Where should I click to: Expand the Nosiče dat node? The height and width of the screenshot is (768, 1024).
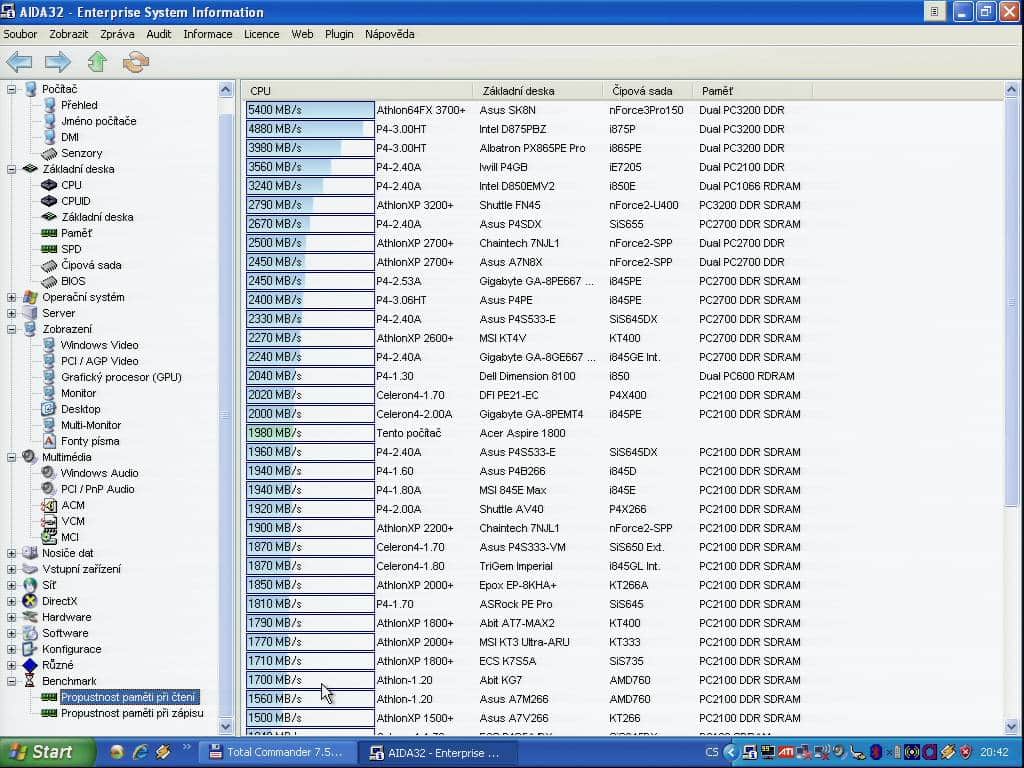(12, 553)
